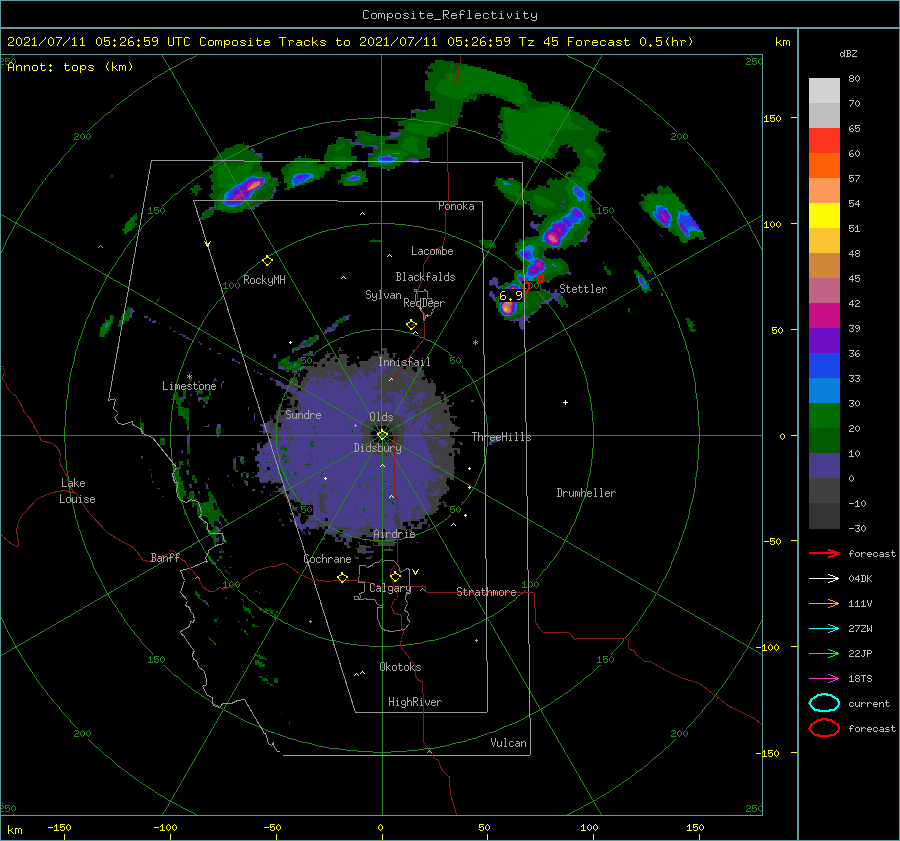Click the Airdrie city label
The image size is (900, 841).
coord(394,534)
